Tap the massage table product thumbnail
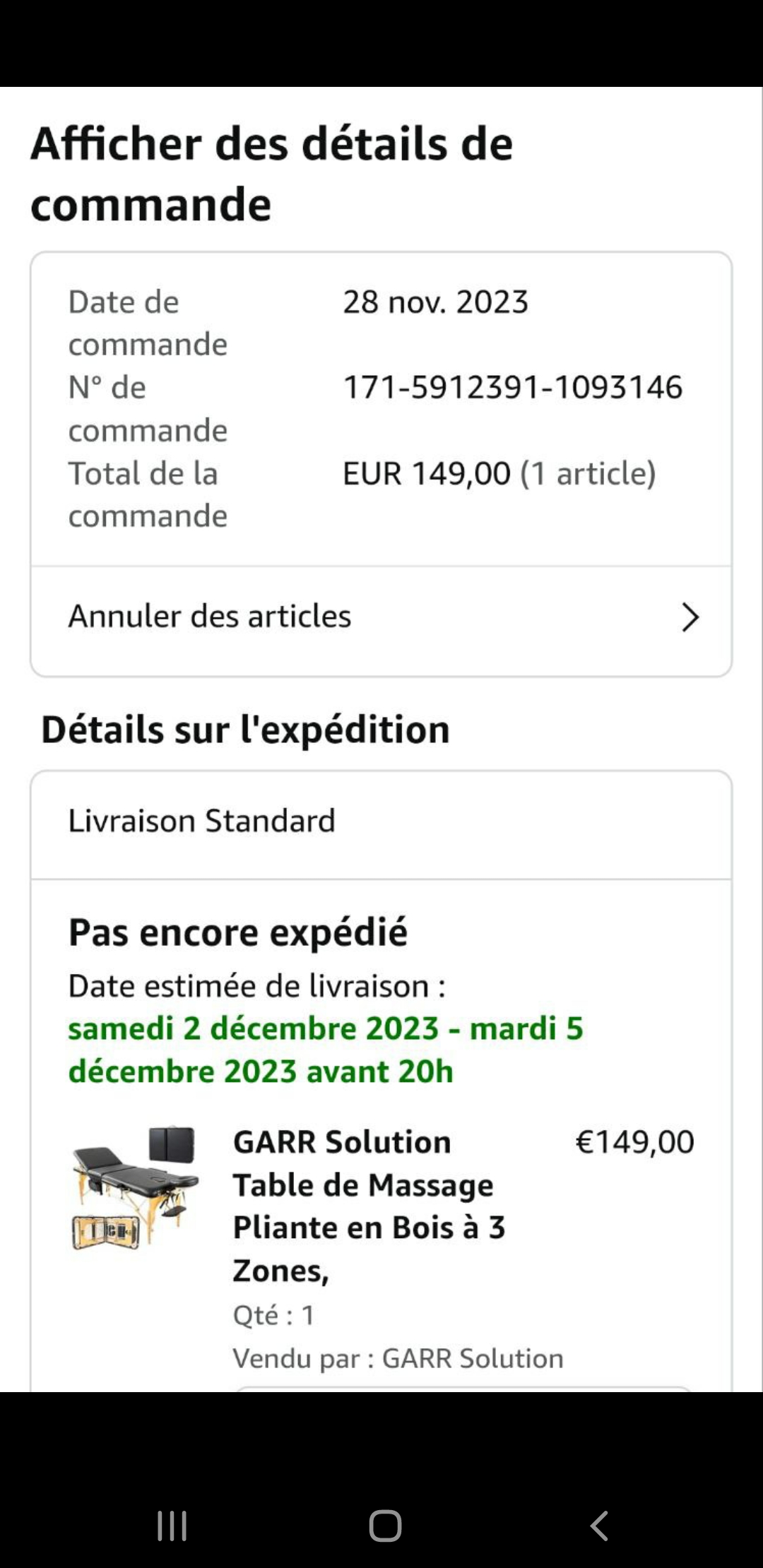 click(x=135, y=1188)
